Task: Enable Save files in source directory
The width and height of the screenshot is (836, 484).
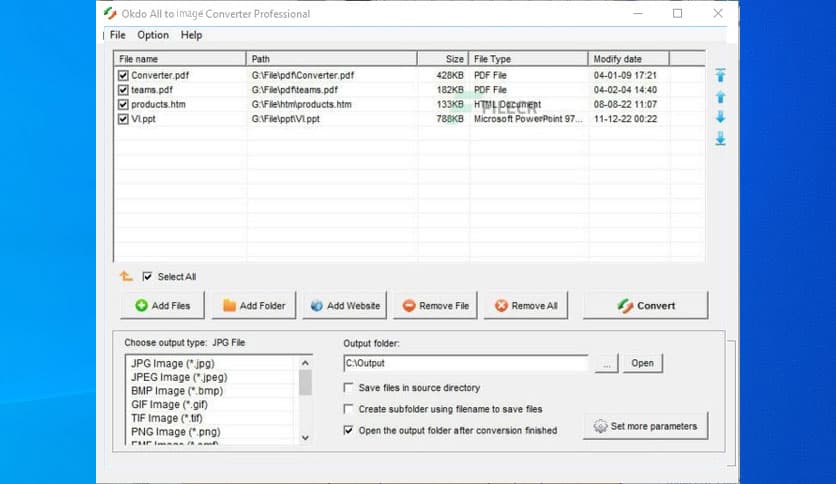Action: coord(348,388)
